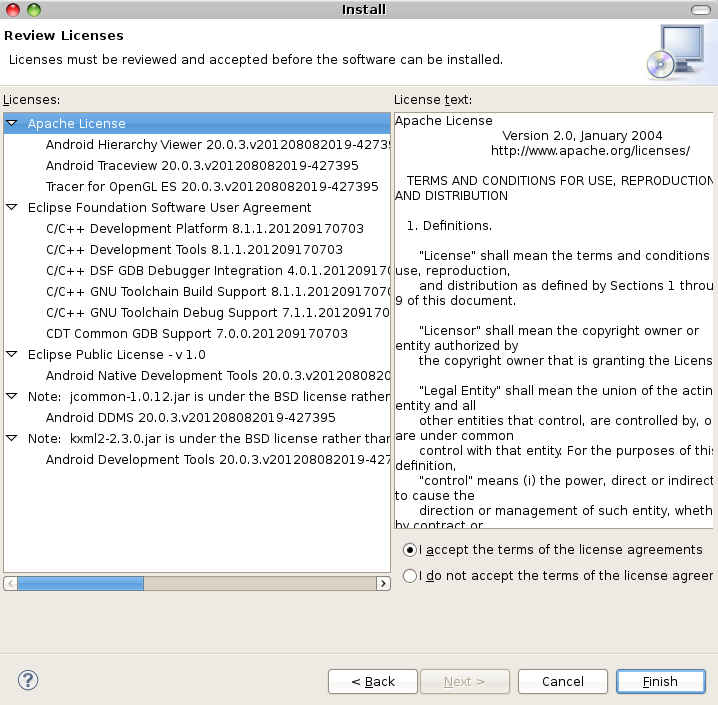The image size is (718, 705).
Task: Click the disabled Next button
Action: pyautogui.click(x=465, y=682)
